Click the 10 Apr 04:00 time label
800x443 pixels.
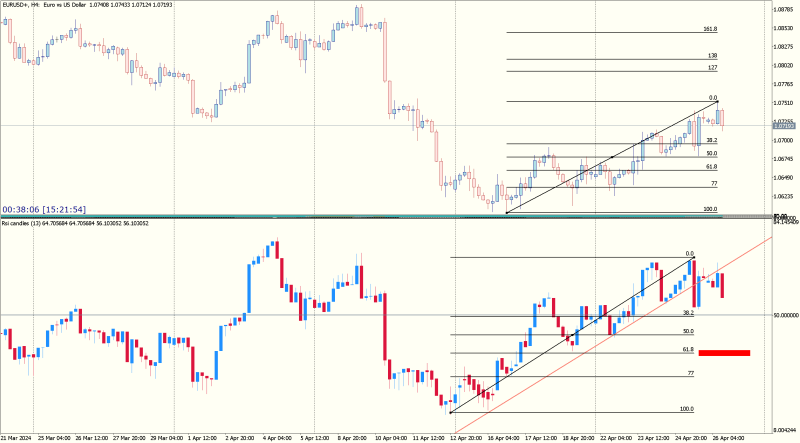pos(391,438)
